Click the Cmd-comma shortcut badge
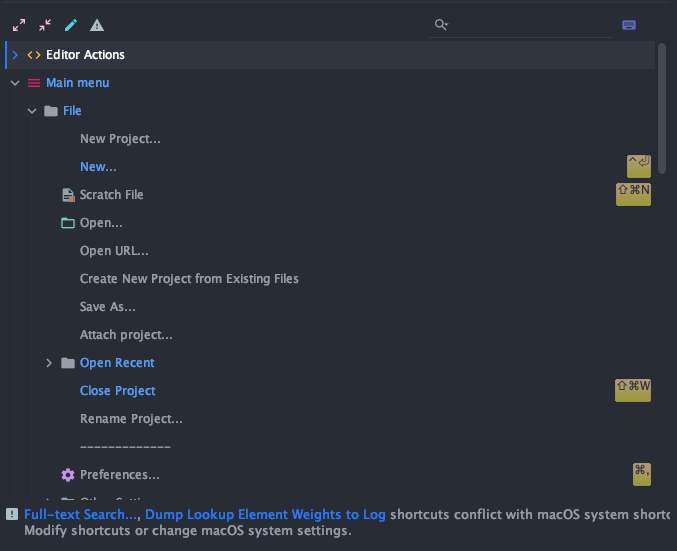677x551 pixels. [x=642, y=474]
